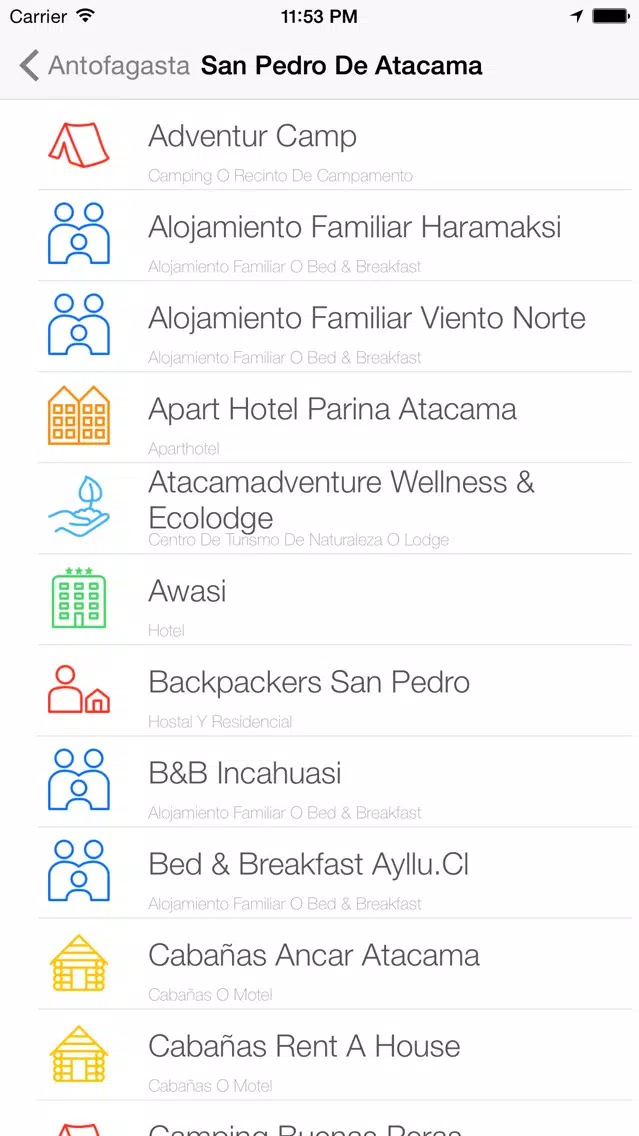
Task: Tap the family icon next to Alojamiento Familiar Haramaksi
Action: click(78, 234)
